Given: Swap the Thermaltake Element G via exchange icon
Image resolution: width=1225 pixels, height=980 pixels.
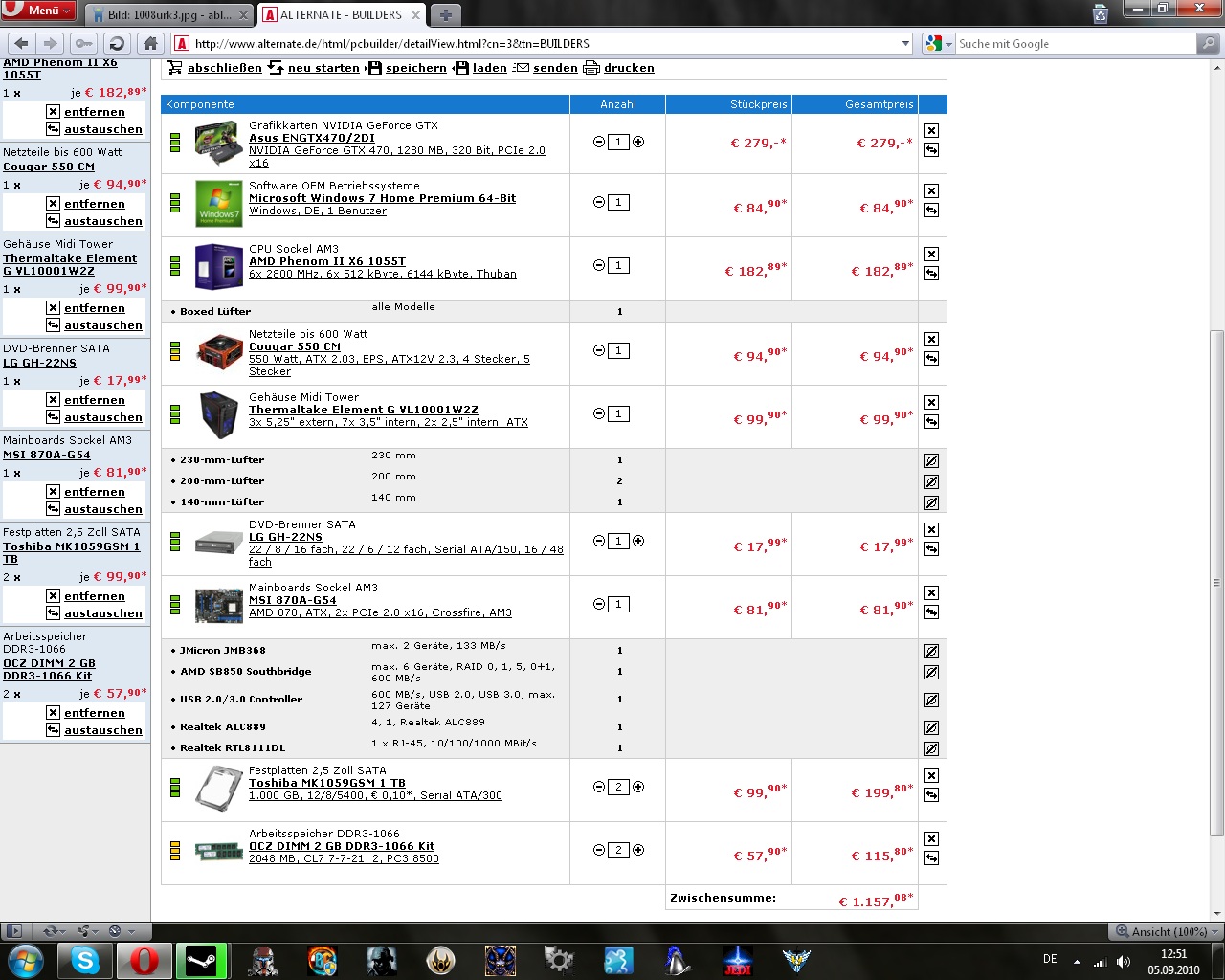Looking at the screenshot, I should pos(931,422).
